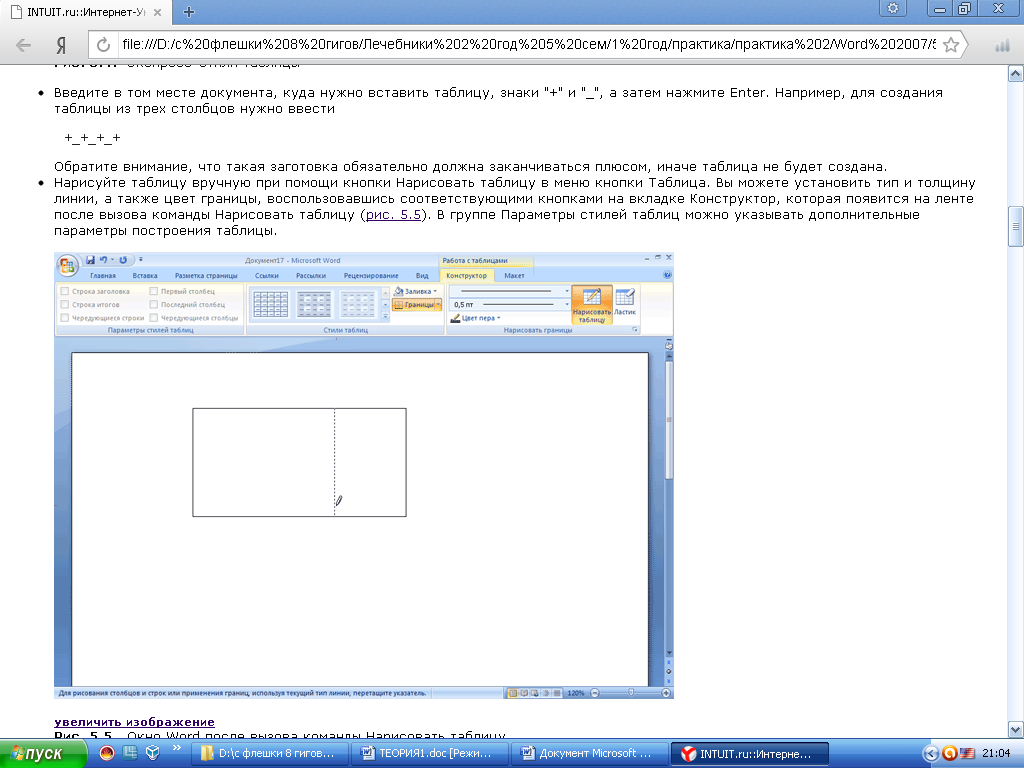This screenshot has height=768, width=1024.
Task: Reload the page with the refresh icon
Action: pyautogui.click(x=103, y=45)
